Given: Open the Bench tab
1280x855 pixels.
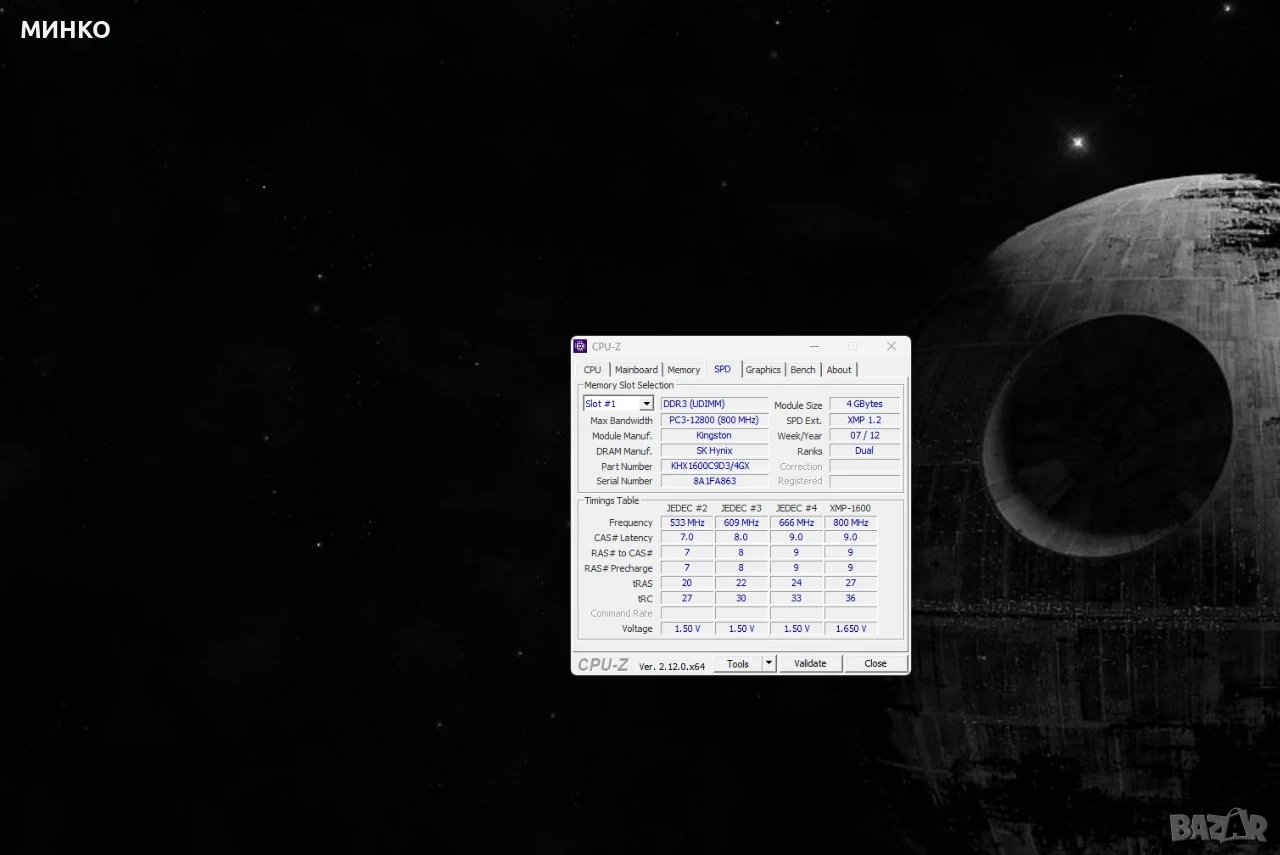Looking at the screenshot, I should [x=803, y=370].
